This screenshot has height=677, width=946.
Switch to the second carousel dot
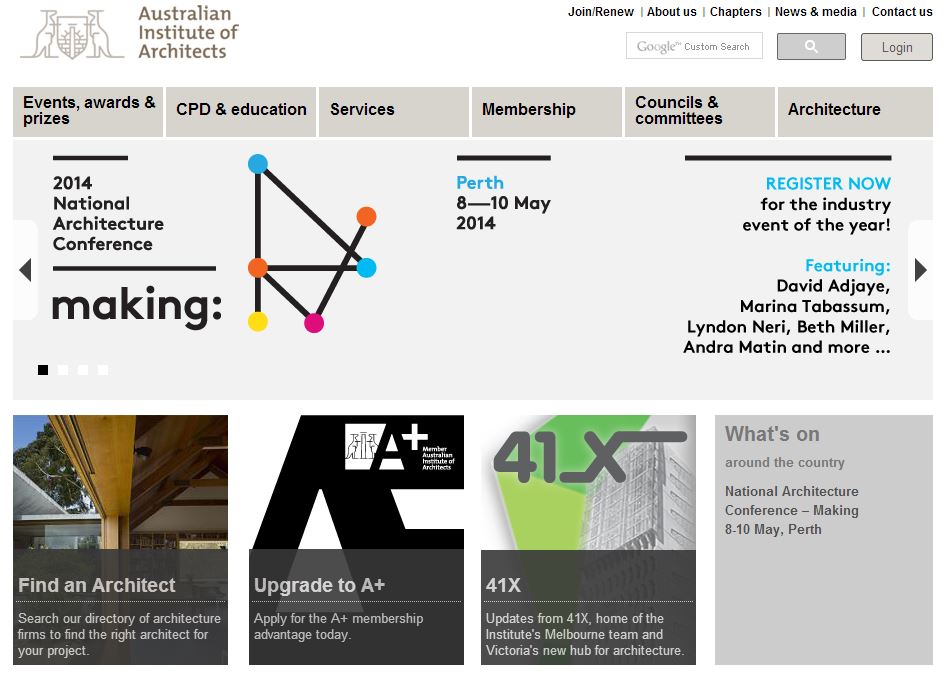(x=63, y=370)
